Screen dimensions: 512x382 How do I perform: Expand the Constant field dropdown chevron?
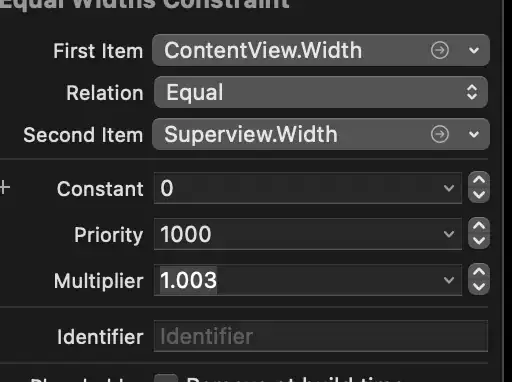(x=449, y=188)
